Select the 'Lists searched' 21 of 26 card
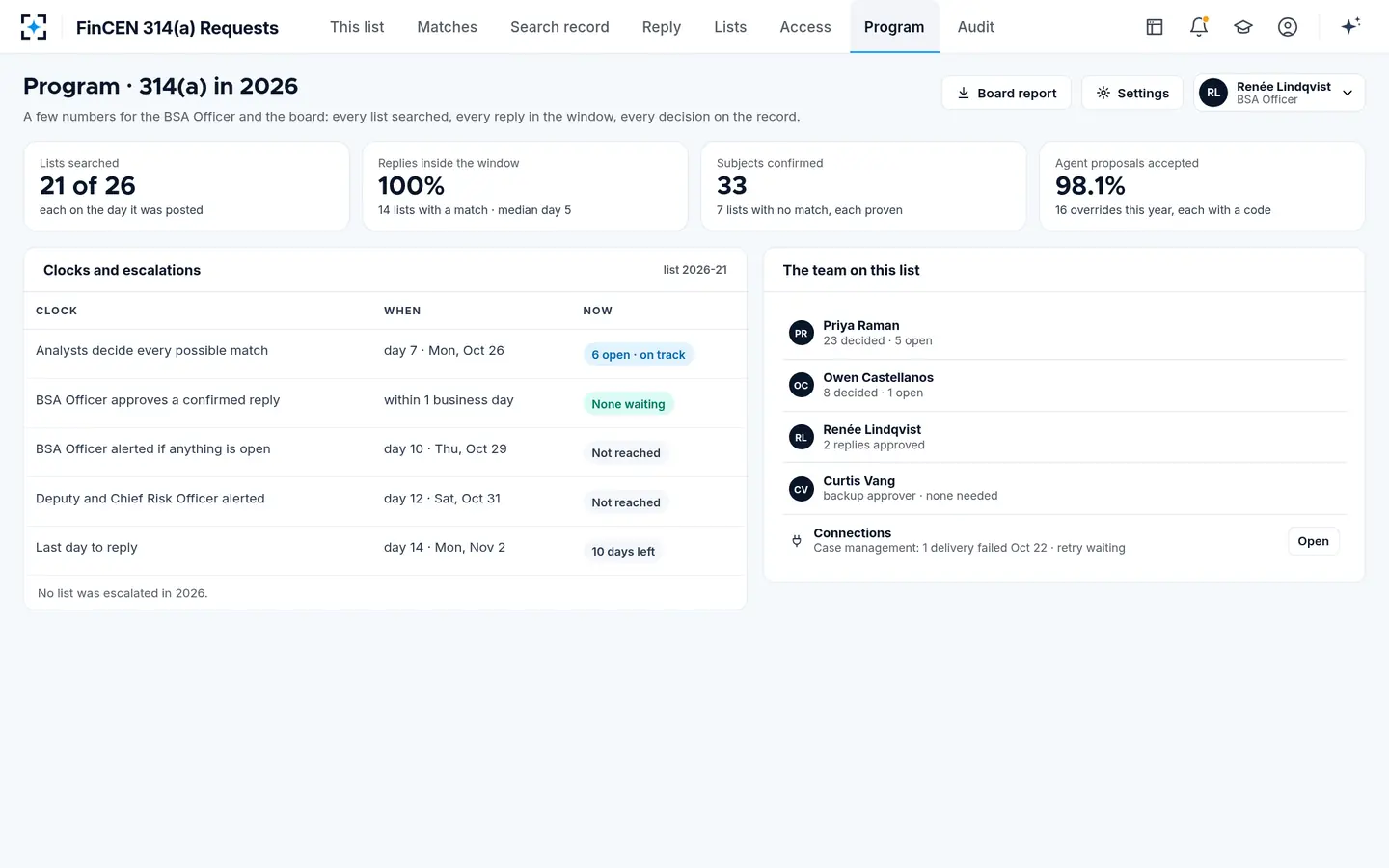This screenshot has height=868, width=1389. (186, 186)
